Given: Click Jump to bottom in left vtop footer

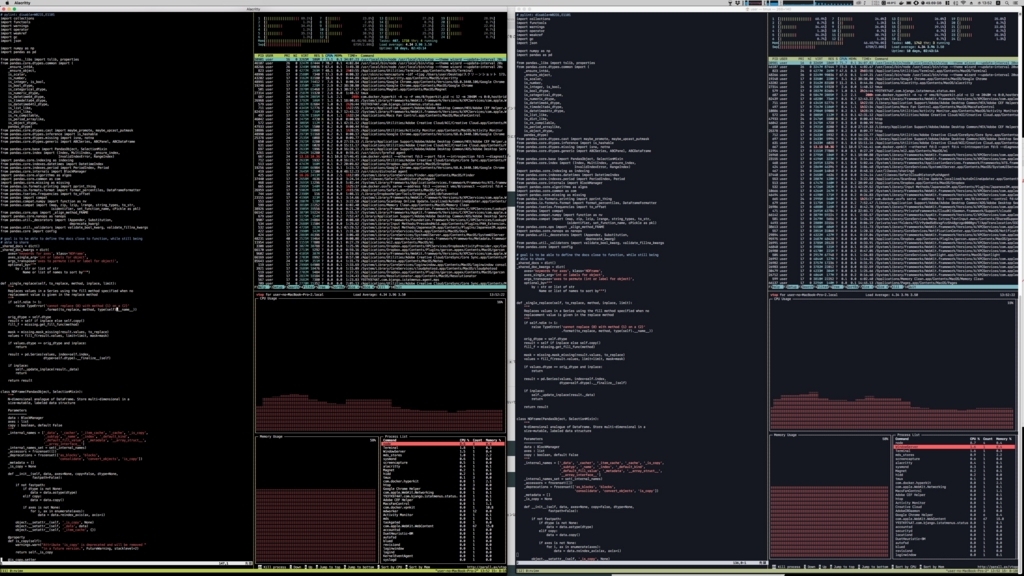Looking at the screenshot, I should click(x=360, y=567).
